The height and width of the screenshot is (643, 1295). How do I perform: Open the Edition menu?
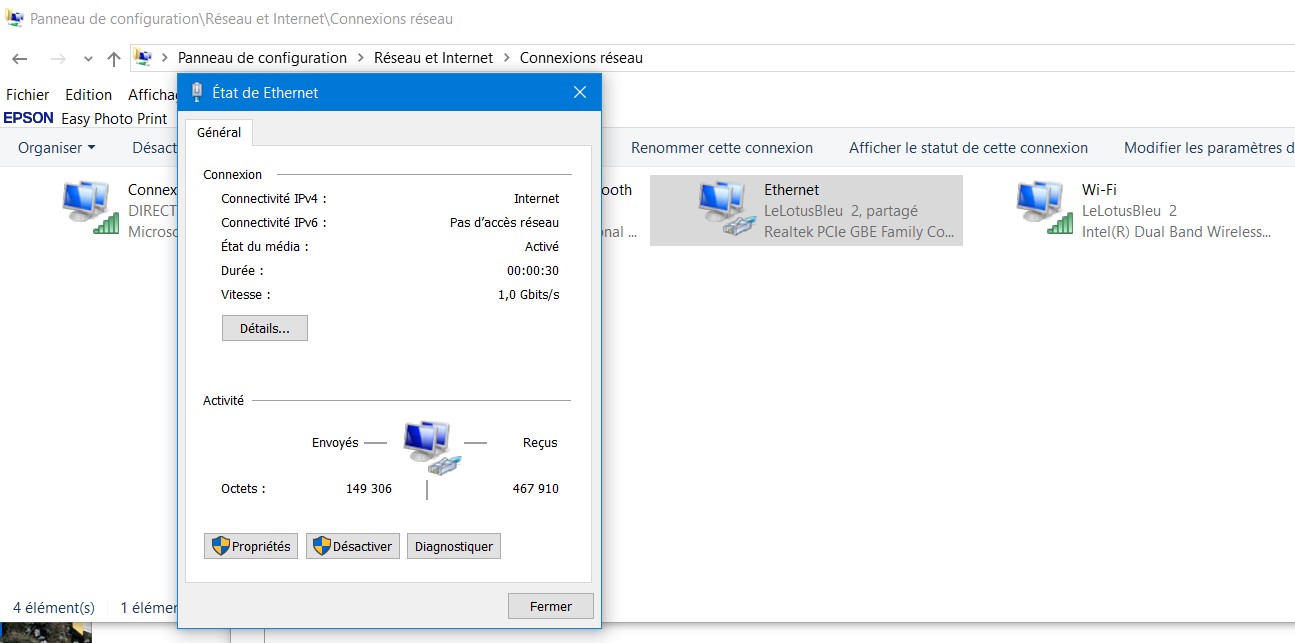88,95
